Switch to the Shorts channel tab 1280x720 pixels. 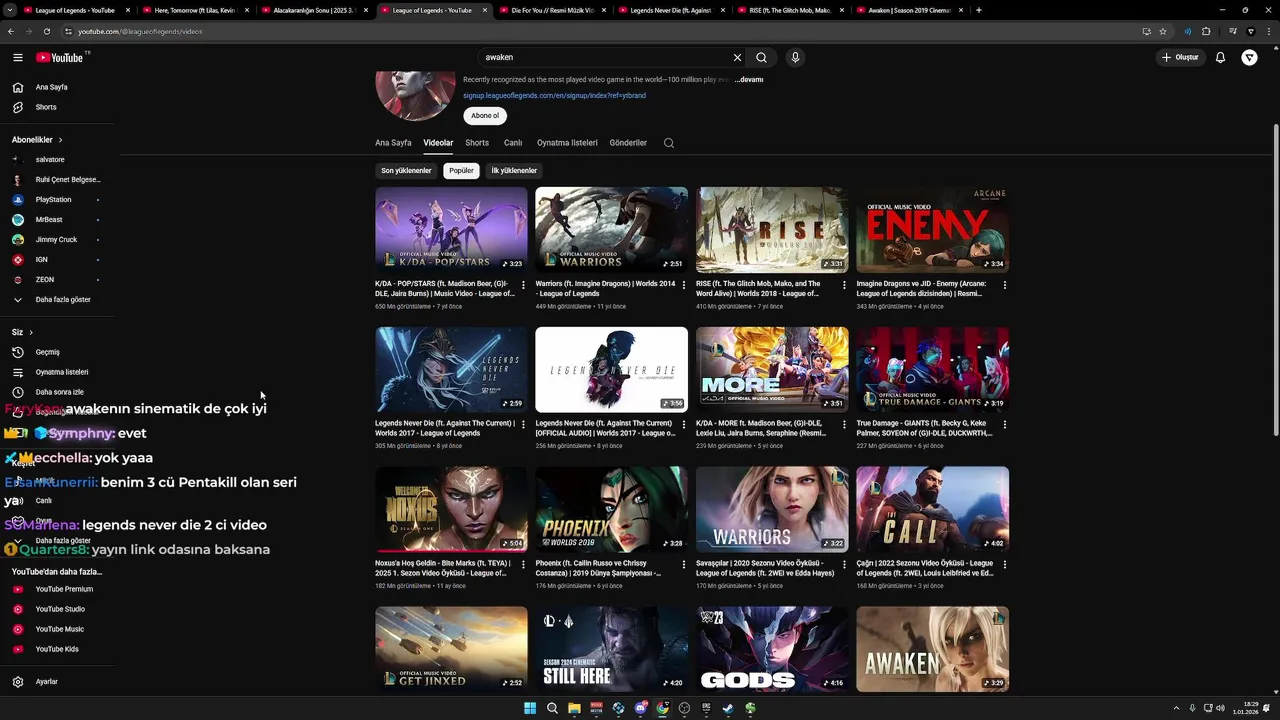tap(477, 143)
